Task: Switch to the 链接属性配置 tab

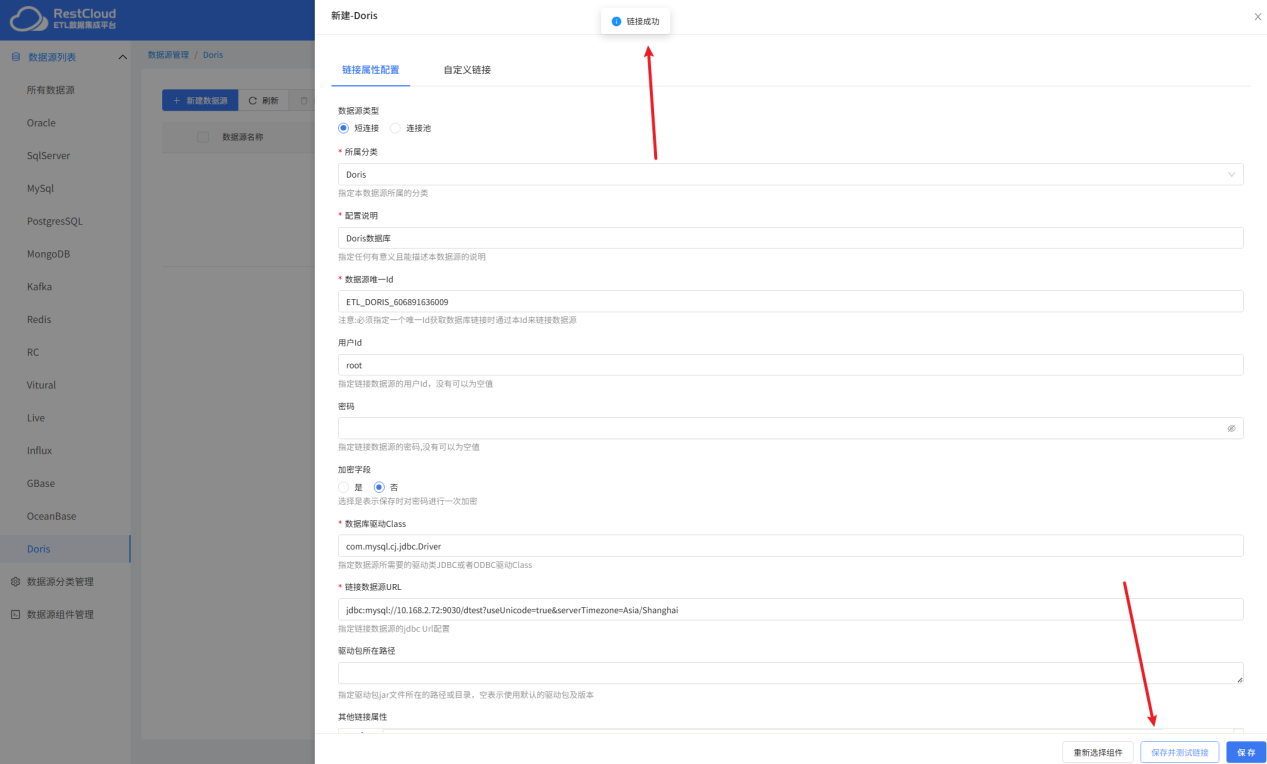Action: pyautogui.click(x=370, y=70)
